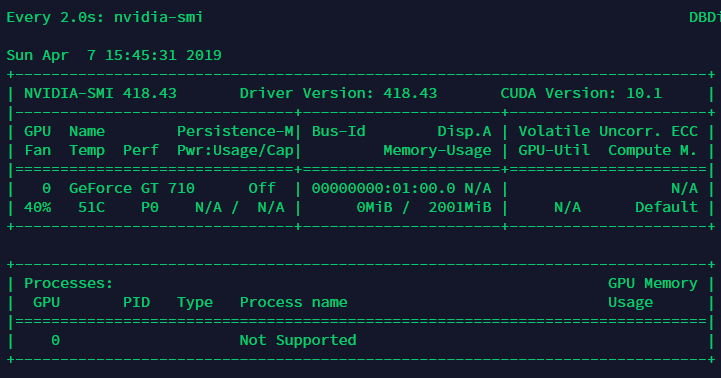721x378 pixels.
Task: Click the Process name column header
Action: [293, 302]
